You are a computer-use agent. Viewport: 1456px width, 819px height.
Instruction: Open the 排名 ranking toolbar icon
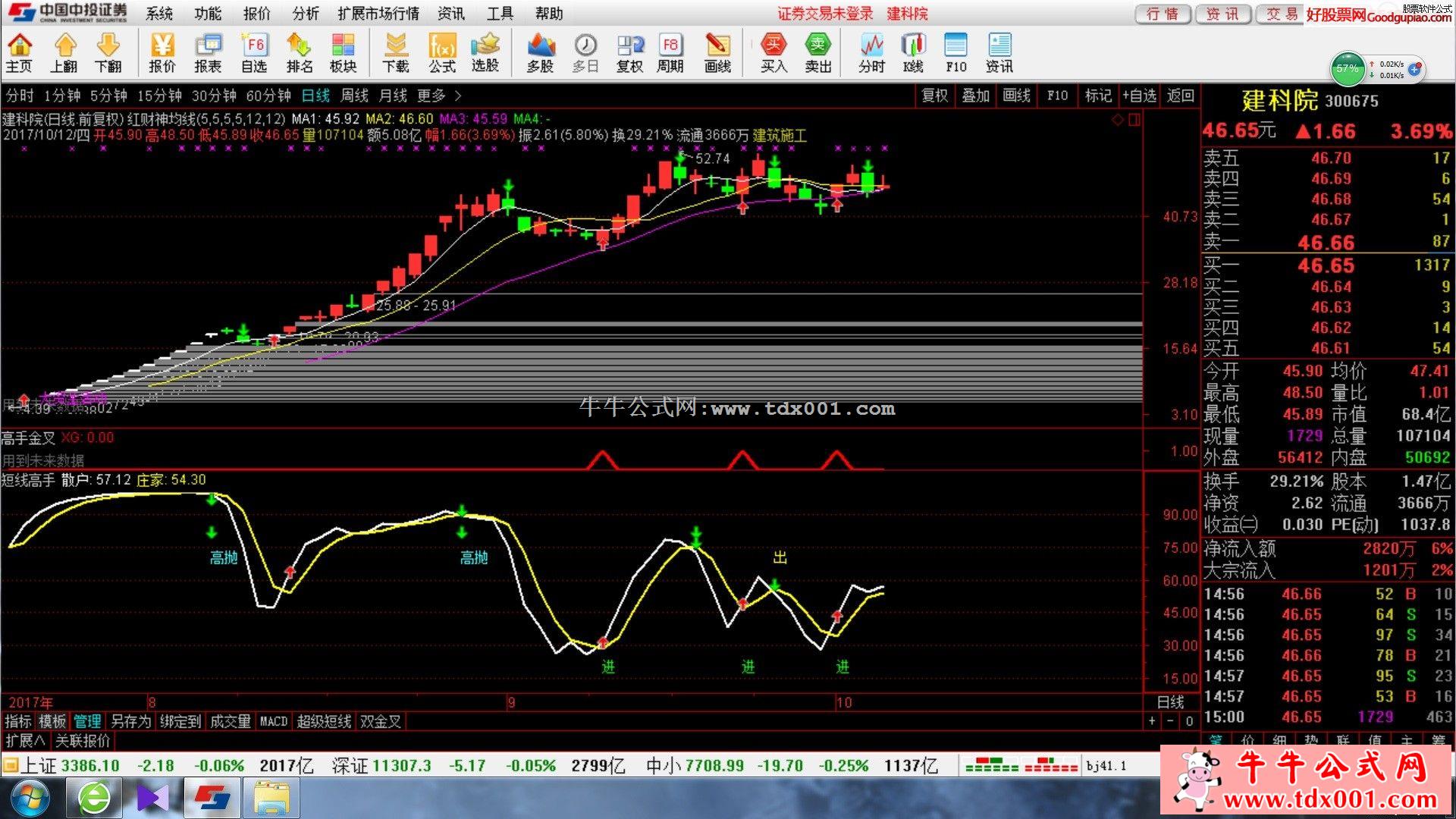(x=300, y=53)
